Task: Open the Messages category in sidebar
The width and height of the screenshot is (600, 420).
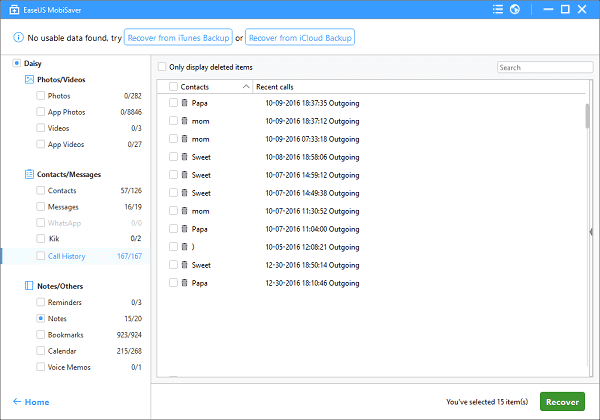Action: (63, 207)
